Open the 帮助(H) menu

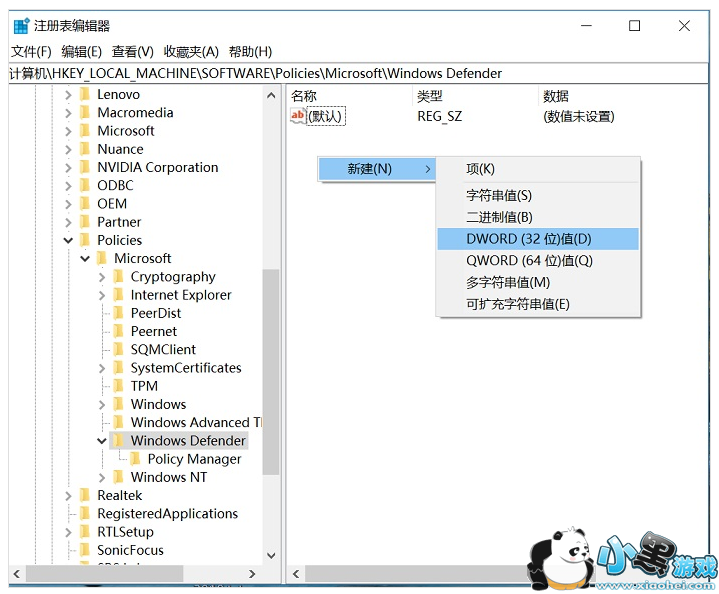(250, 51)
